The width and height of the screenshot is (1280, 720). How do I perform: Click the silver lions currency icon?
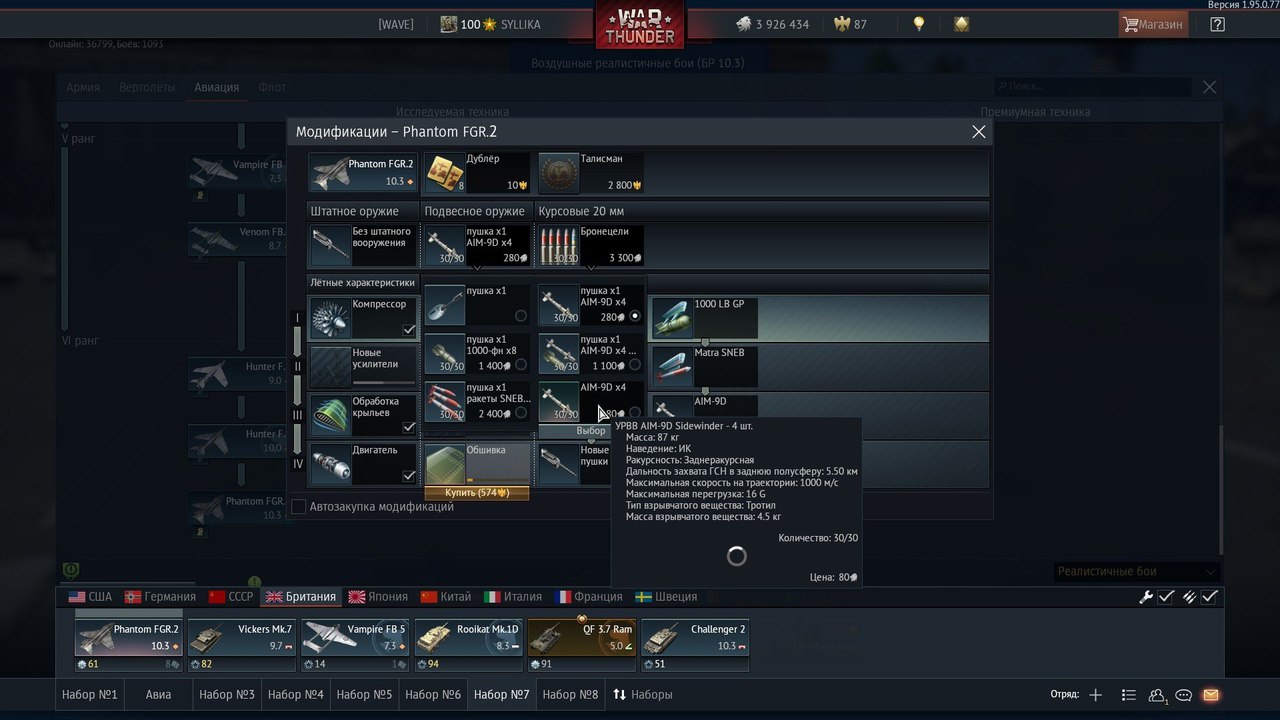pos(744,24)
